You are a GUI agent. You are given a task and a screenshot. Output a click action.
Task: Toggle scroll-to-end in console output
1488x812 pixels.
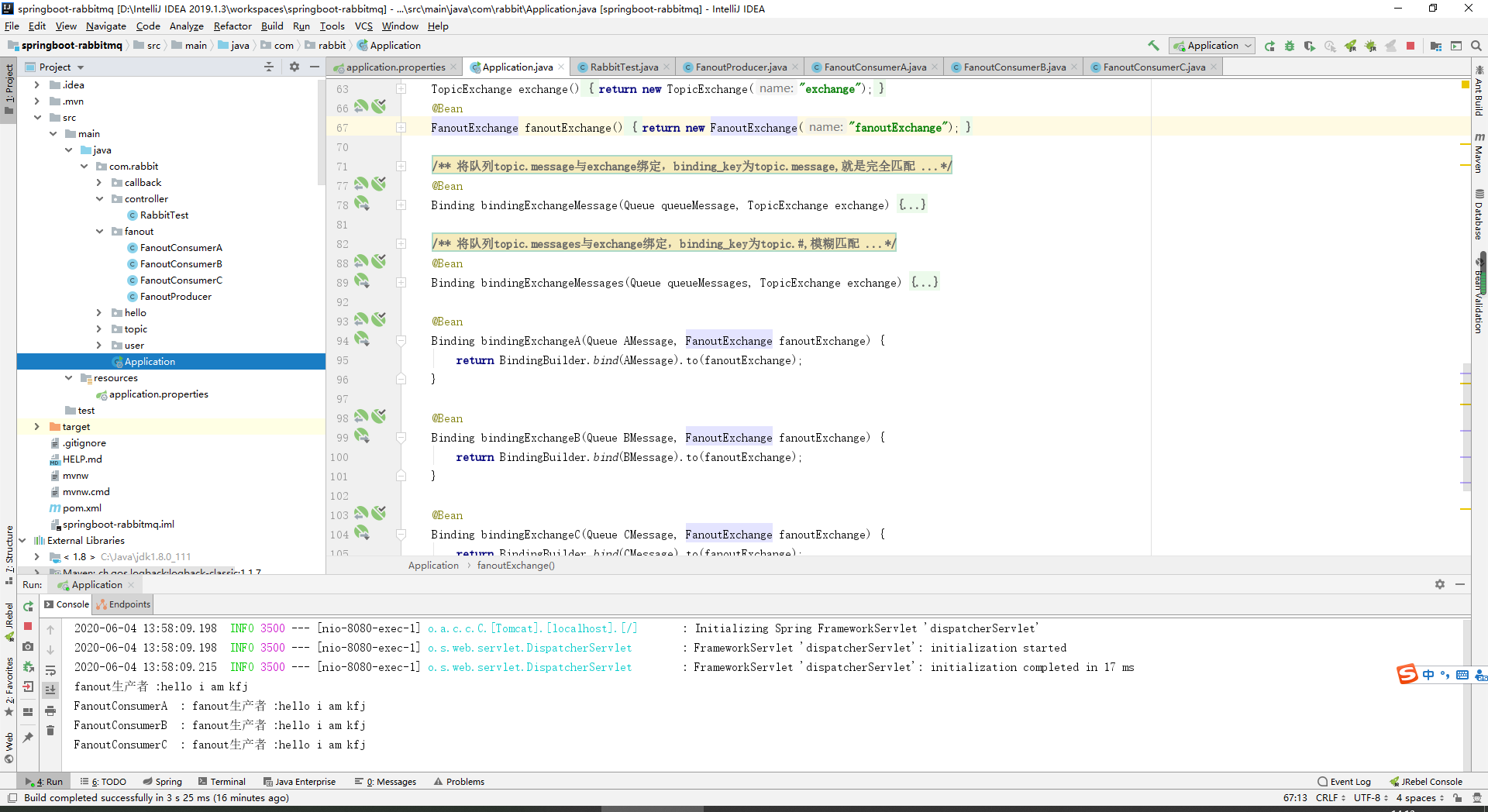(x=51, y=689)
